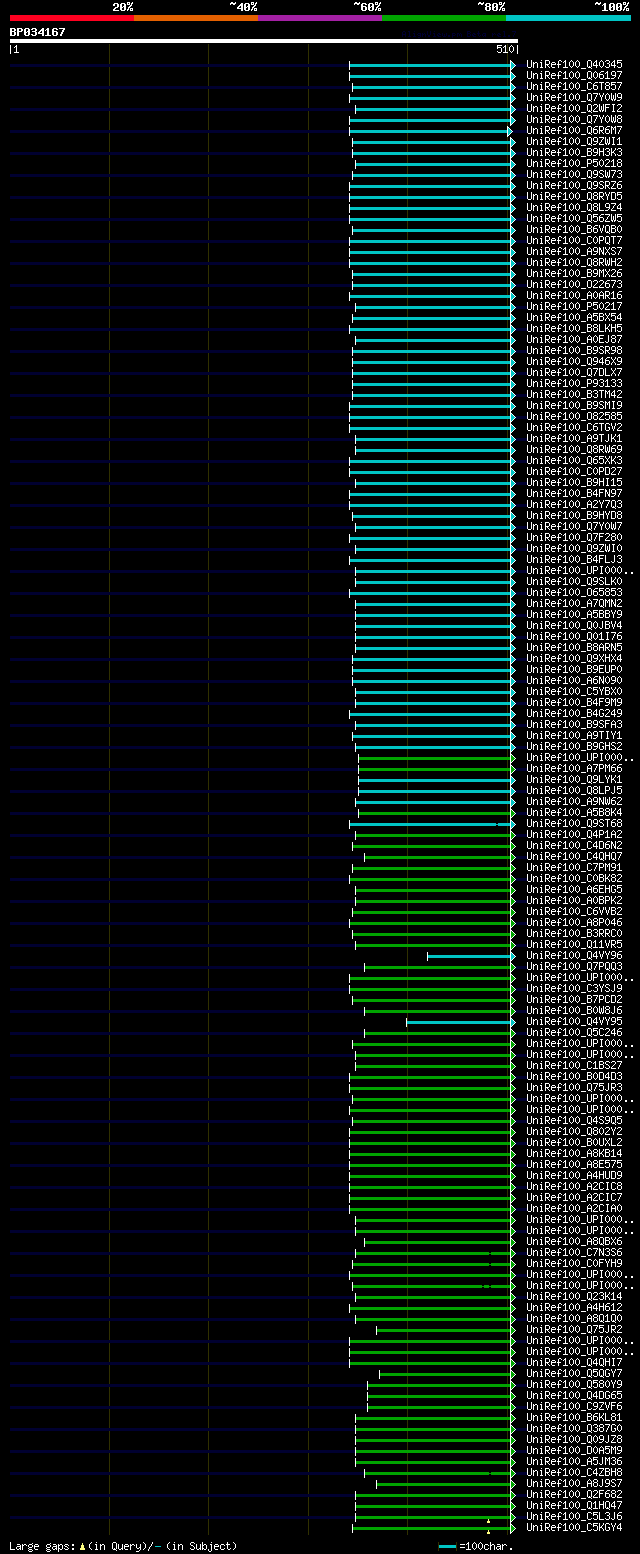Select hit label UniRef100_B9GHS2
The width and height of the screenshot is (640, 1554).
coord(574,746)
